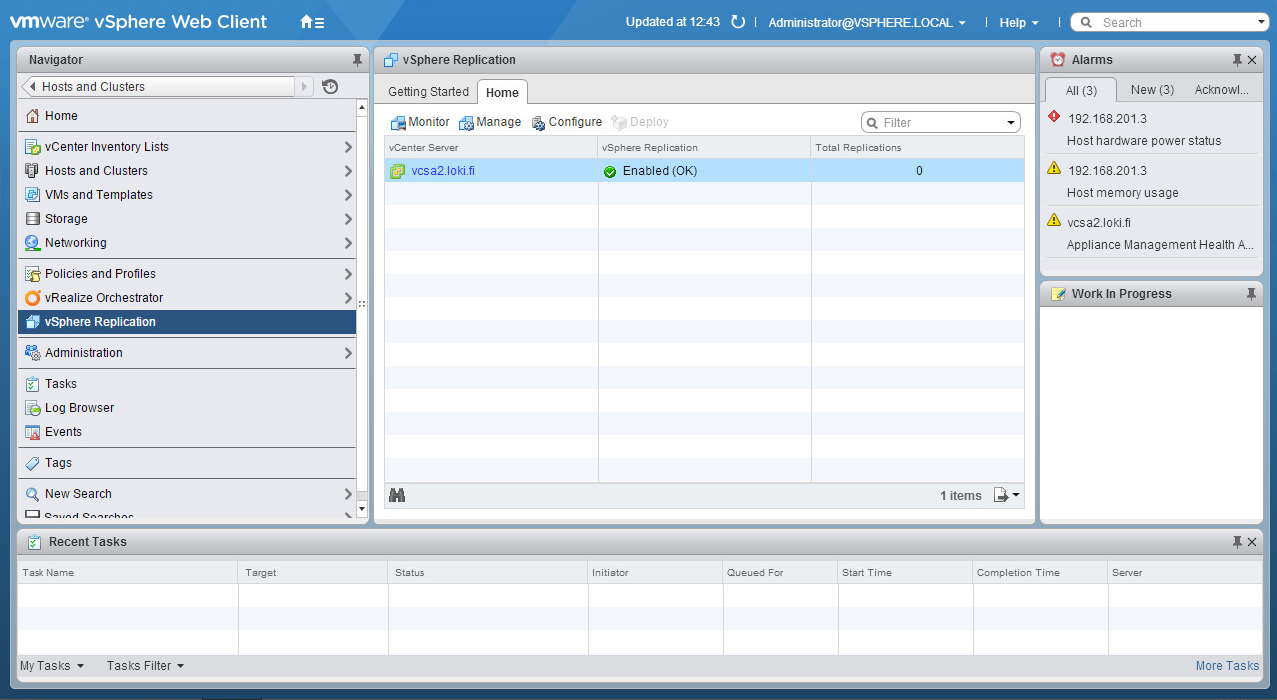1277x700 pixels.
Task: Show the Acknowledged alarms tab
Action: (1221, 90)
